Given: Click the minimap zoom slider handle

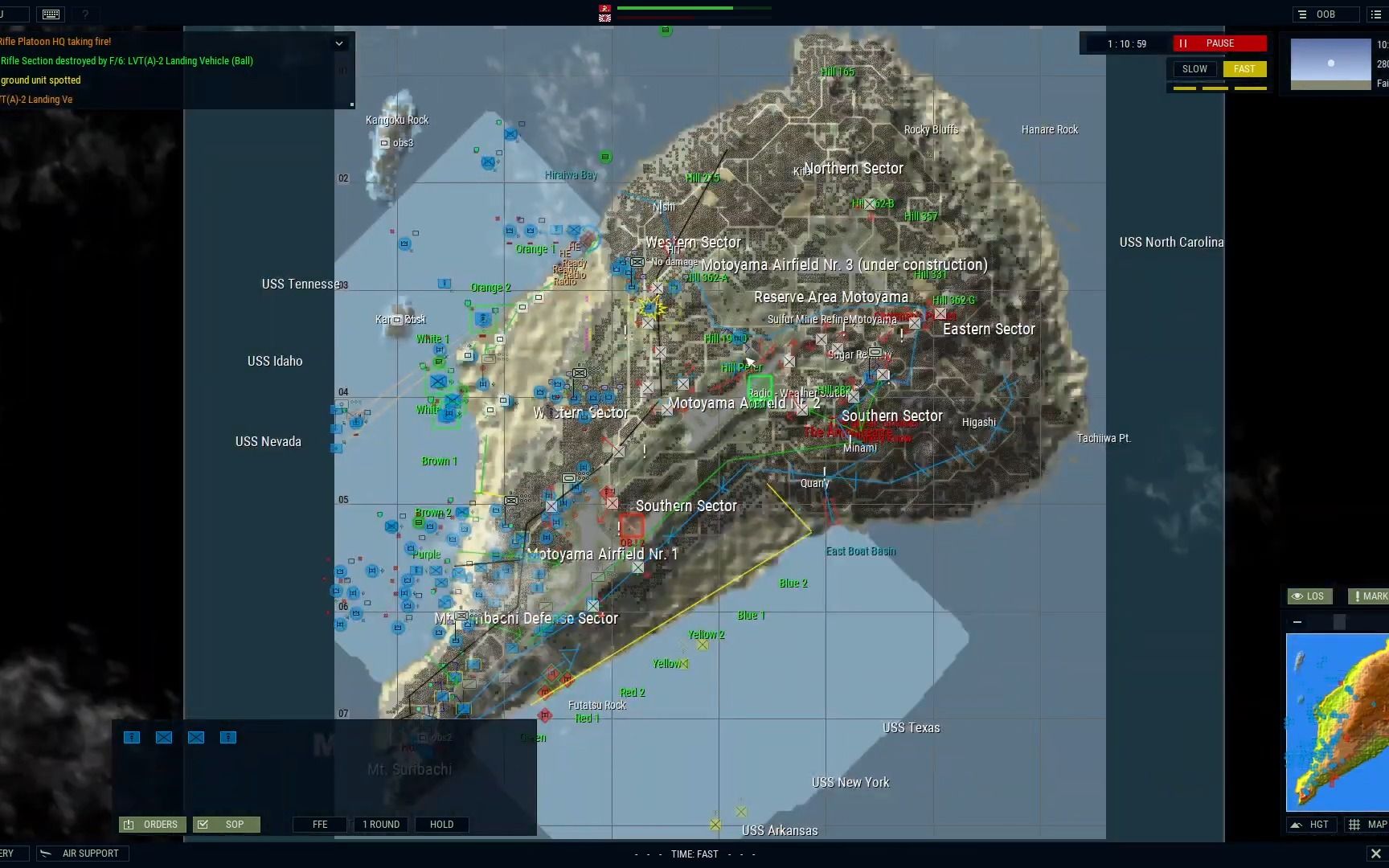Looking at the screenshot, I should [1339, 622].
